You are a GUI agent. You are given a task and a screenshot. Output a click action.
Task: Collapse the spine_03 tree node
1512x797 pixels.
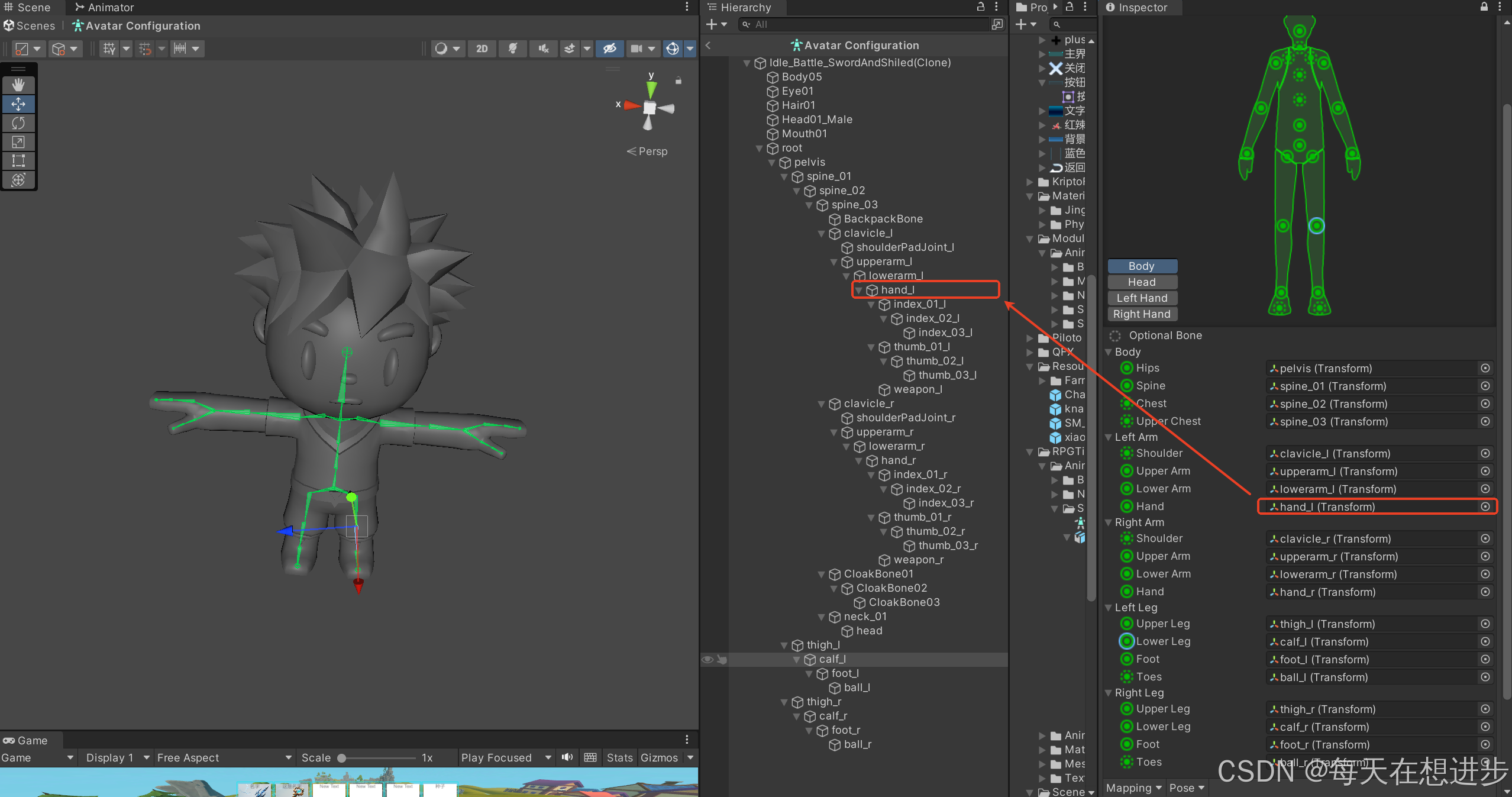point(809,205)
